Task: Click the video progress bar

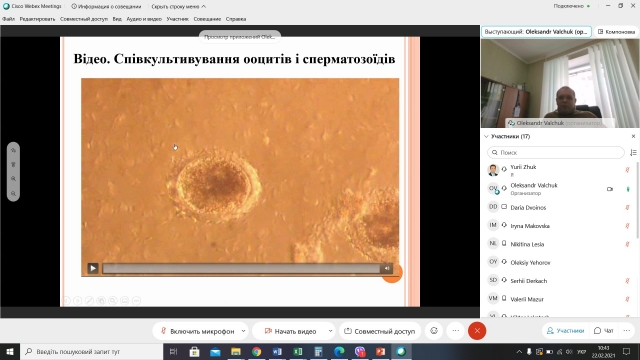Action: (x=241, y=268)
